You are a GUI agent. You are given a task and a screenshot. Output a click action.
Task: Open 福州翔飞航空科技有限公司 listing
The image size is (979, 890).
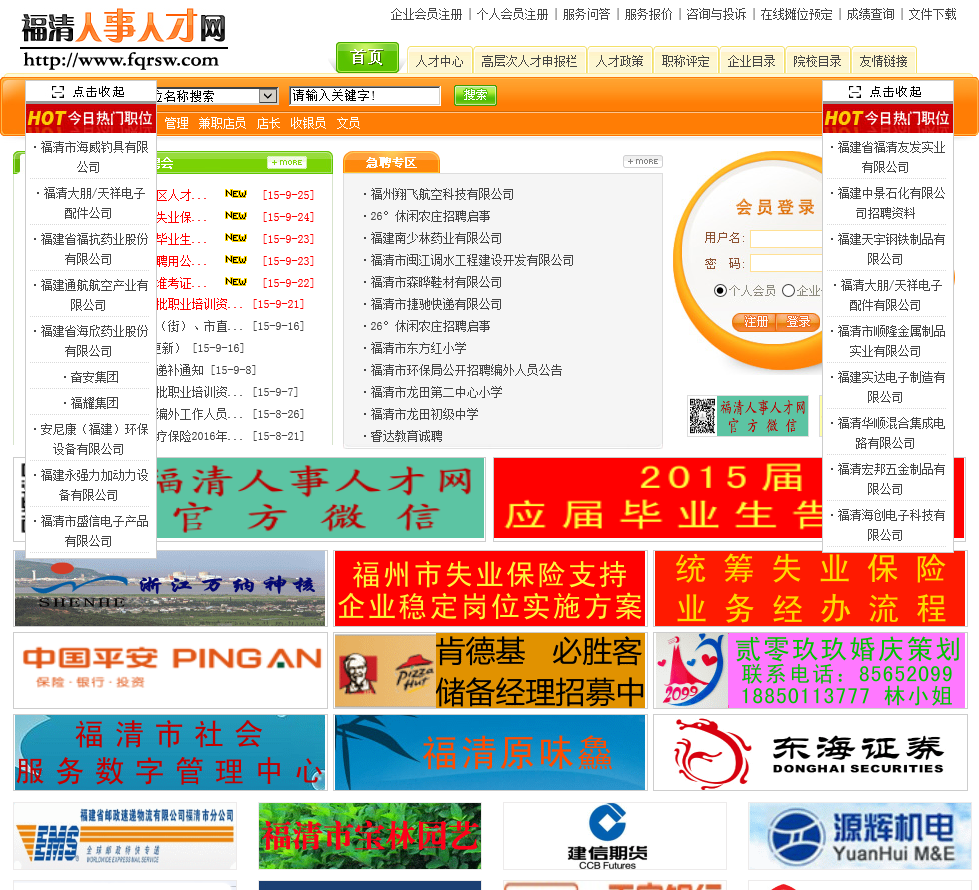442,194
